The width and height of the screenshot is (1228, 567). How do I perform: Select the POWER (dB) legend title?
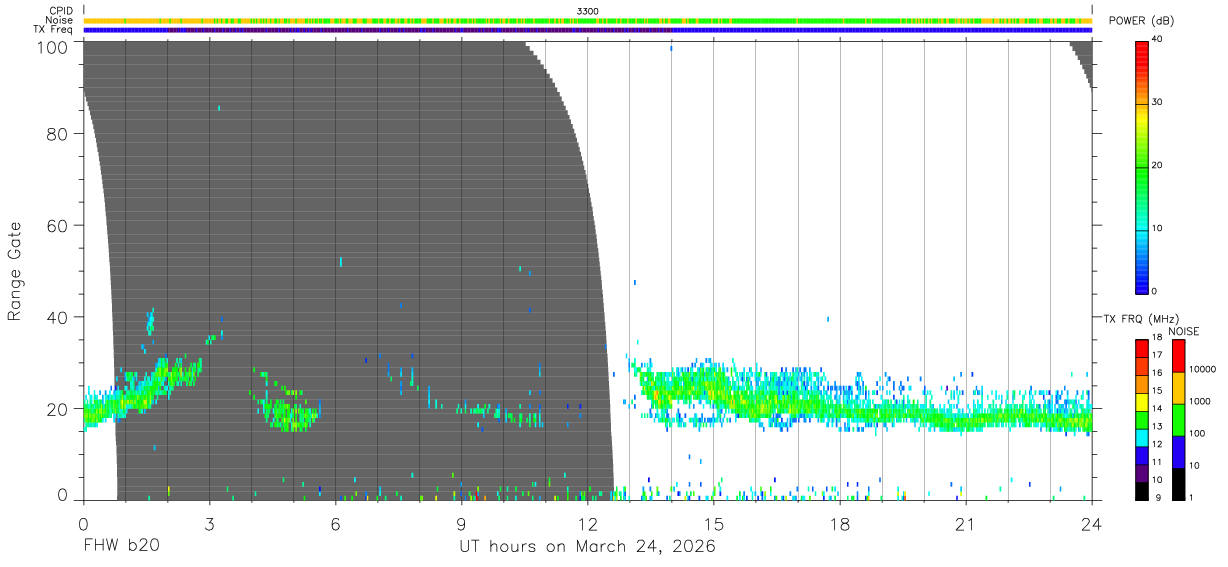point(1142,21)
